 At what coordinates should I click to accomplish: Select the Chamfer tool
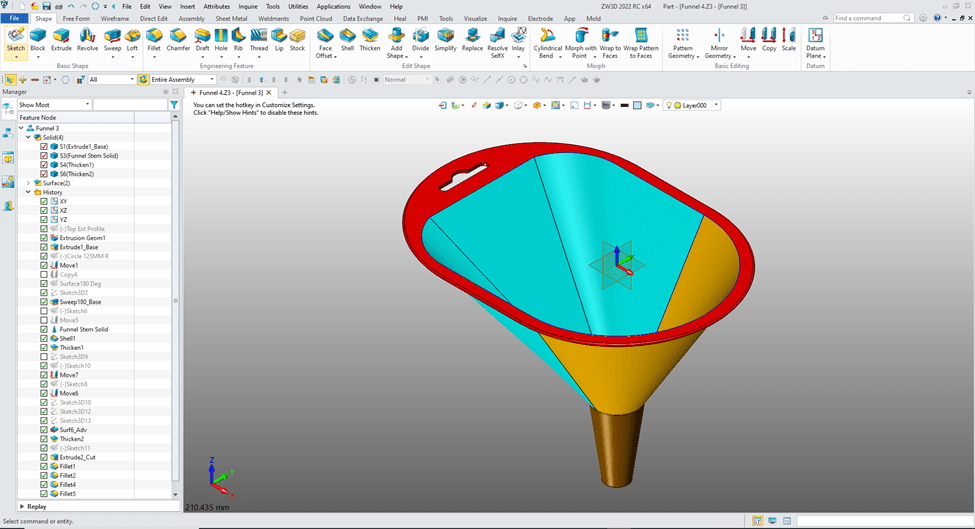click(178, 39)
